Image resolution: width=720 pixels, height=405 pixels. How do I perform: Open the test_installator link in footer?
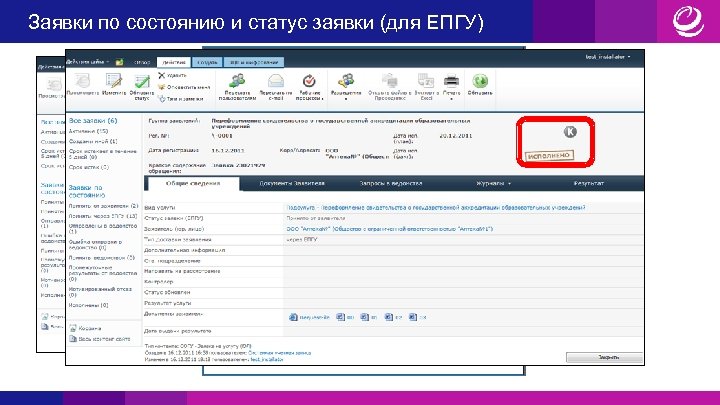[267, 360]
